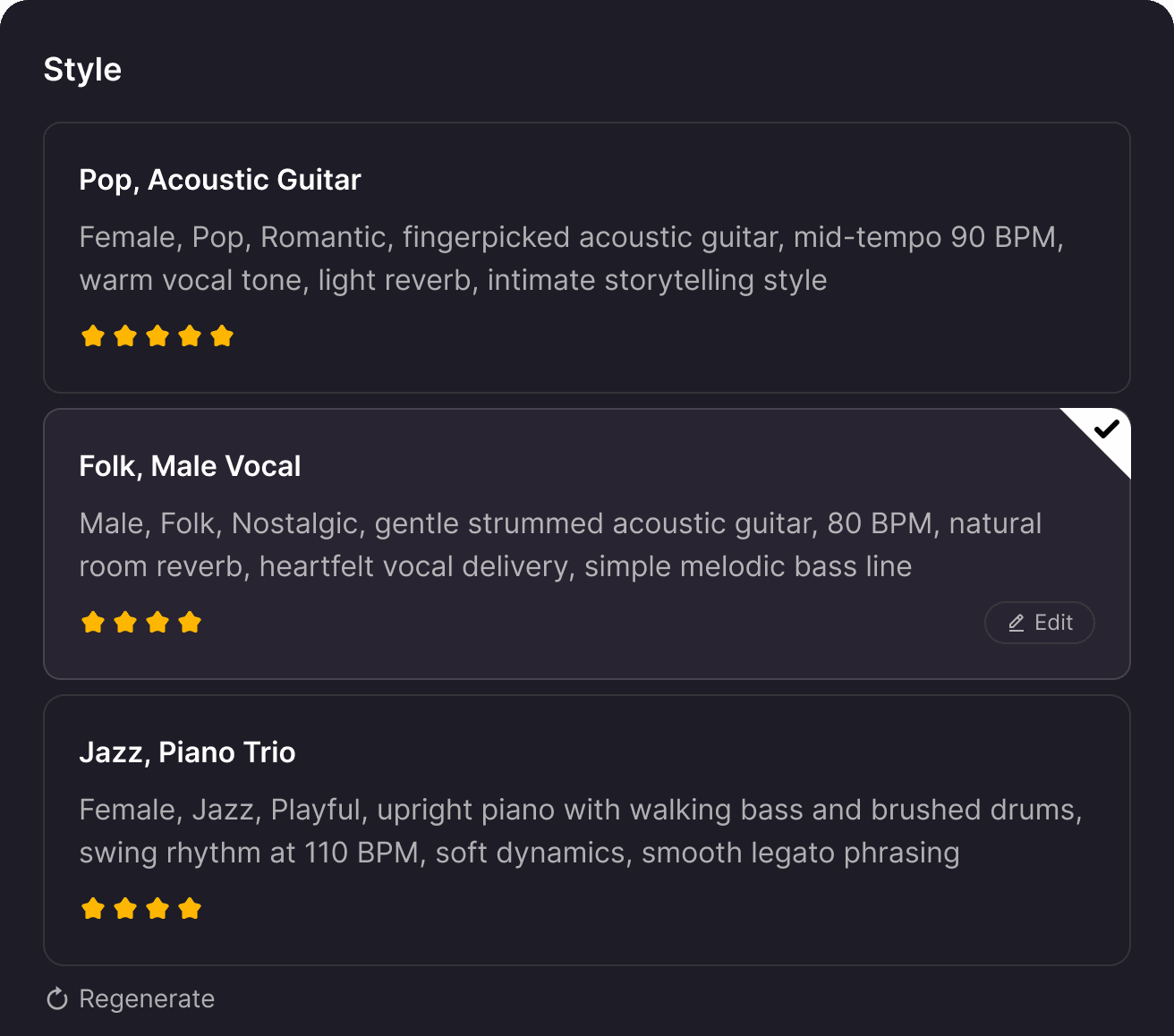The image size is (1174, 1036).
Task: Click the fourth star on Folk, Male Vocal
Action: point(190,623)
